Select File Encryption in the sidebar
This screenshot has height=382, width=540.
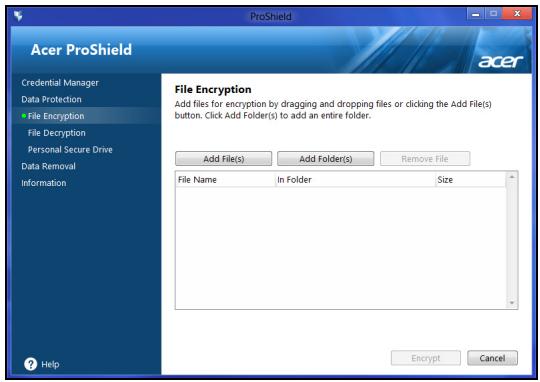pyautogui.click(x=56, y=116)
